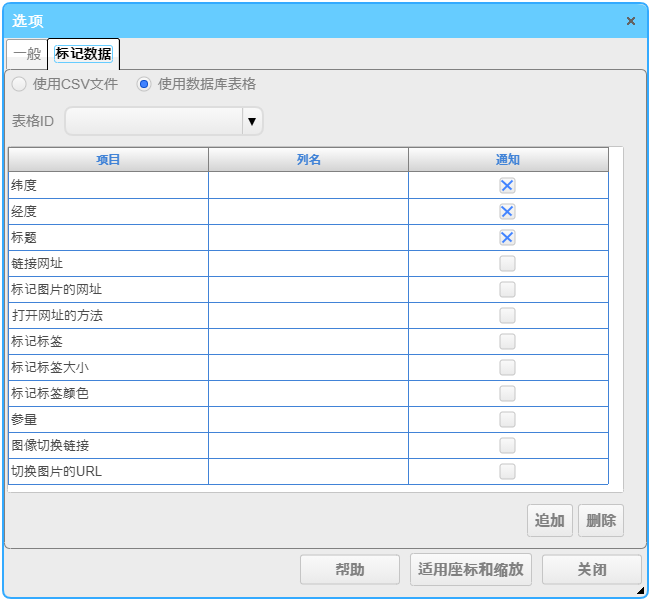Viewport: 652px width, 602px height.
Task: Switch to the 一般 tab
Action: [x=26, y=54]
